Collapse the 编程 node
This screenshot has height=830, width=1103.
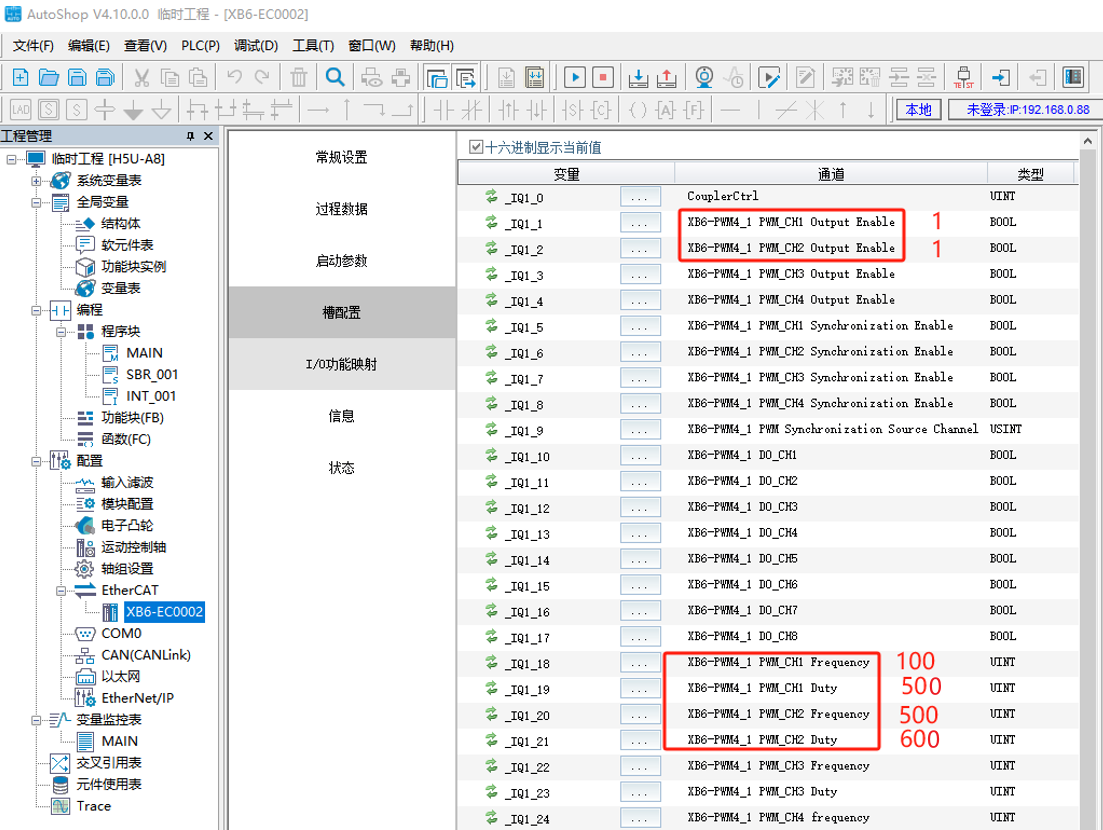click(x=36, y=310)
